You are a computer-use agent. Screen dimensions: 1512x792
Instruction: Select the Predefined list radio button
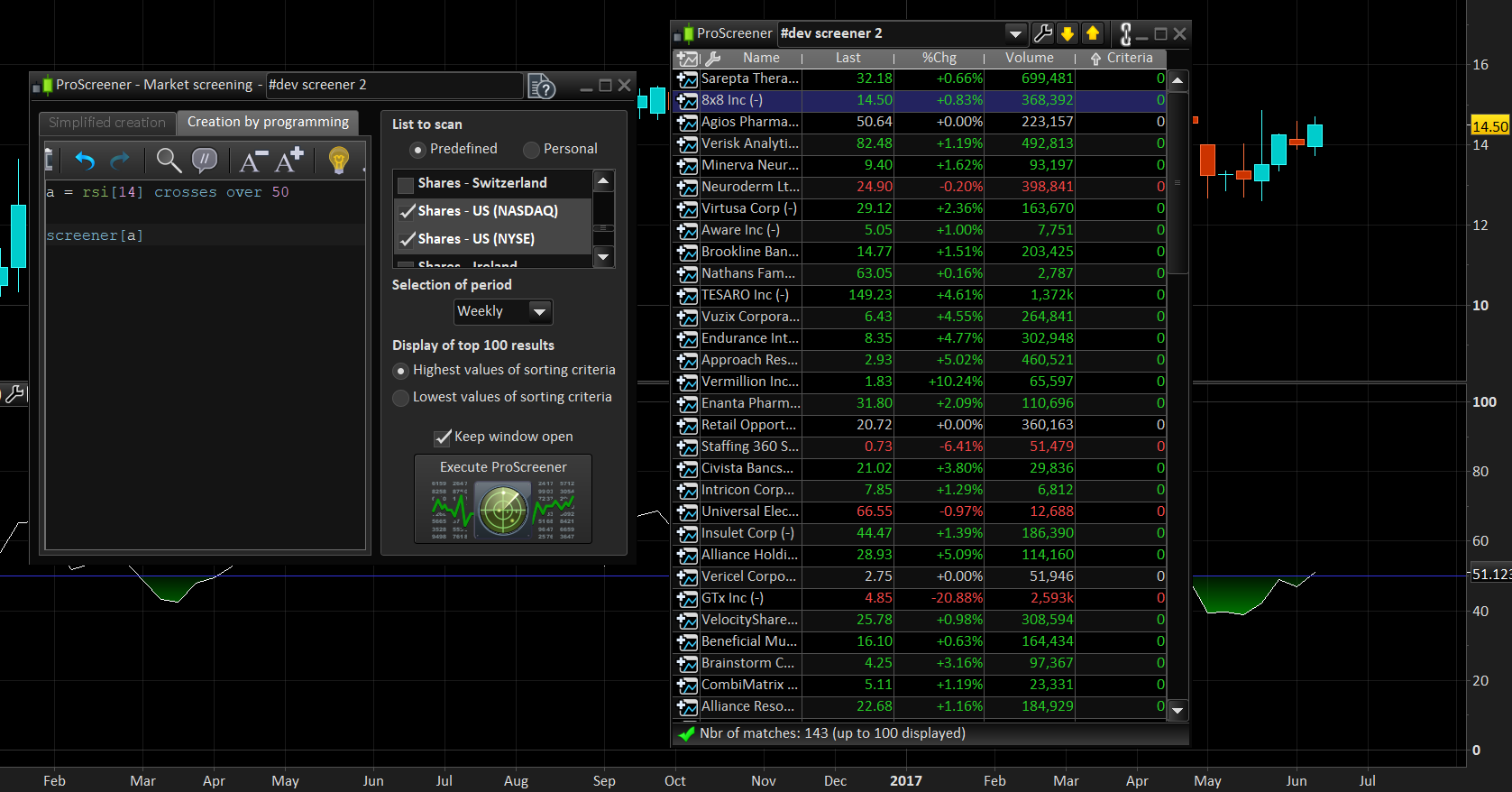click(x=417, y=149)
